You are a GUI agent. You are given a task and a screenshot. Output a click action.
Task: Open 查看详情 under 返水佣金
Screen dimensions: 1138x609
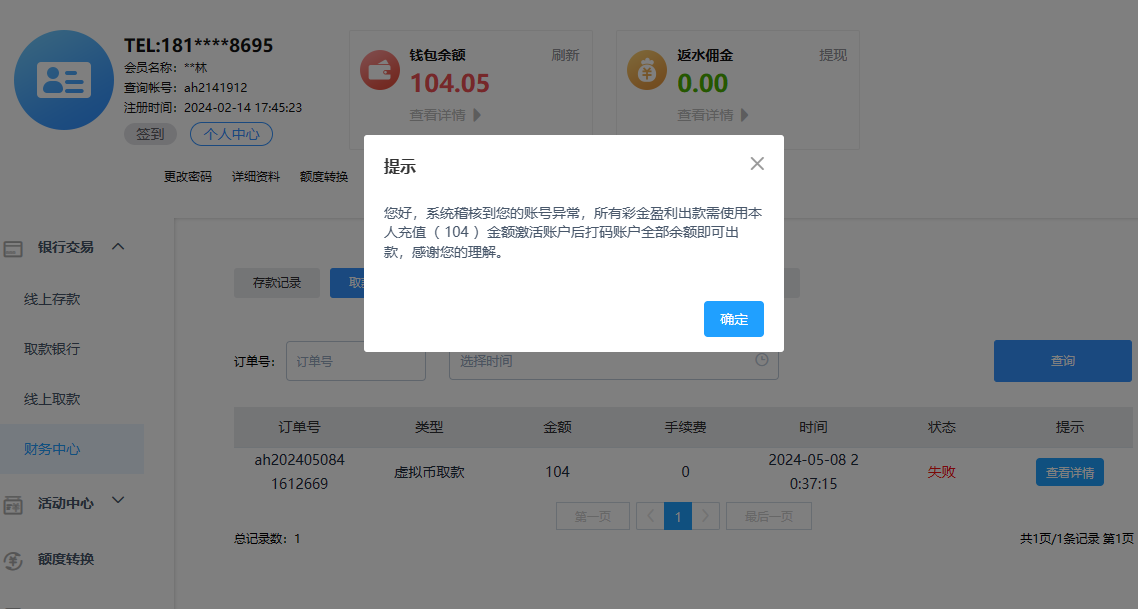click(x=712, y=115)
